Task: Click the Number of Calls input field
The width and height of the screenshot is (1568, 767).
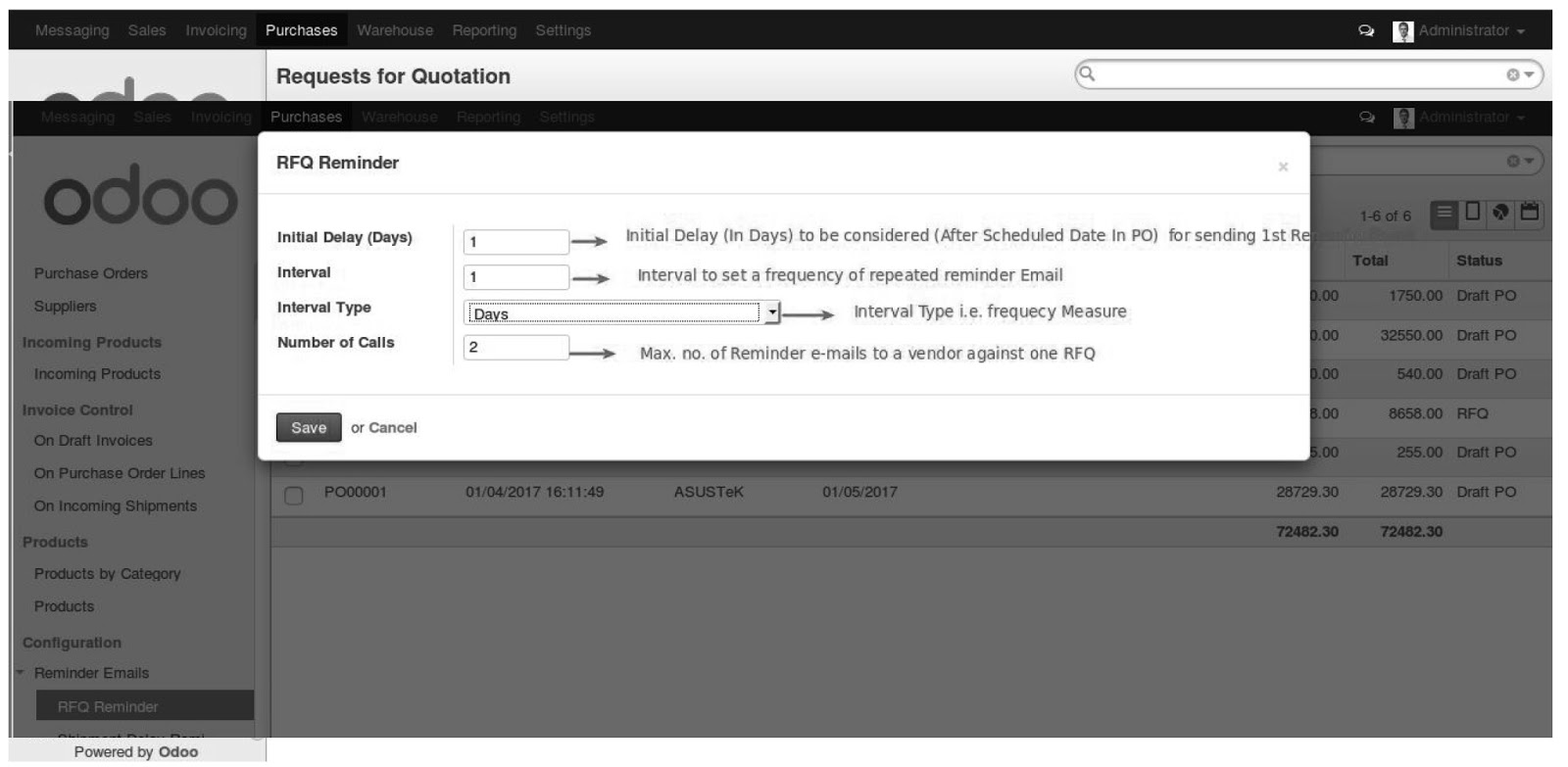Action: (516, 347)
